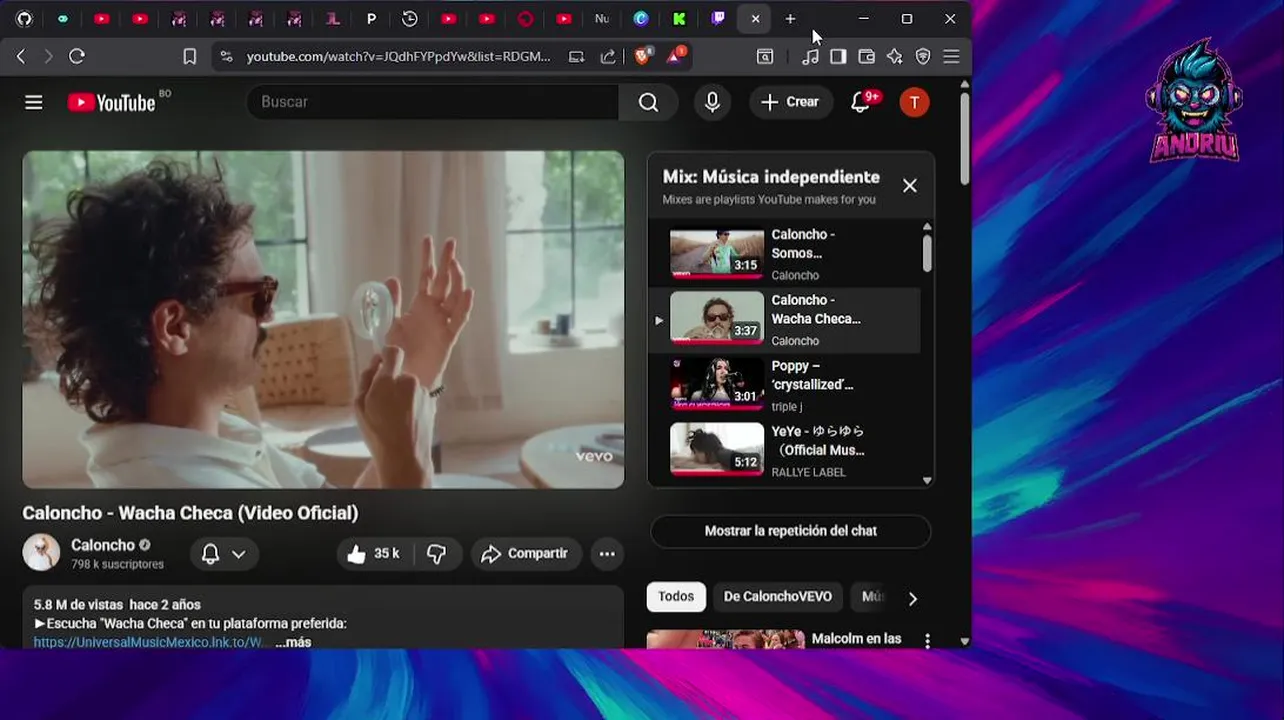This screenshot has width=1284, height=720.
Task: Select the De CalonchoVEVO chip
Action: tap(778, 597)
